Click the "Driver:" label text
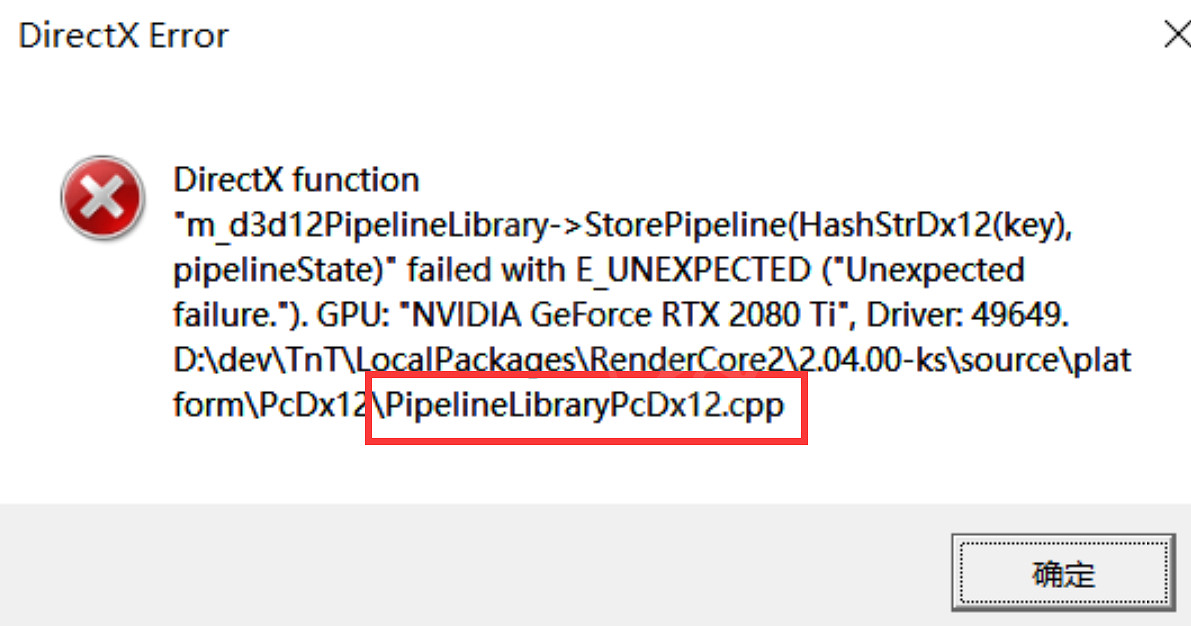 [907, 316]
